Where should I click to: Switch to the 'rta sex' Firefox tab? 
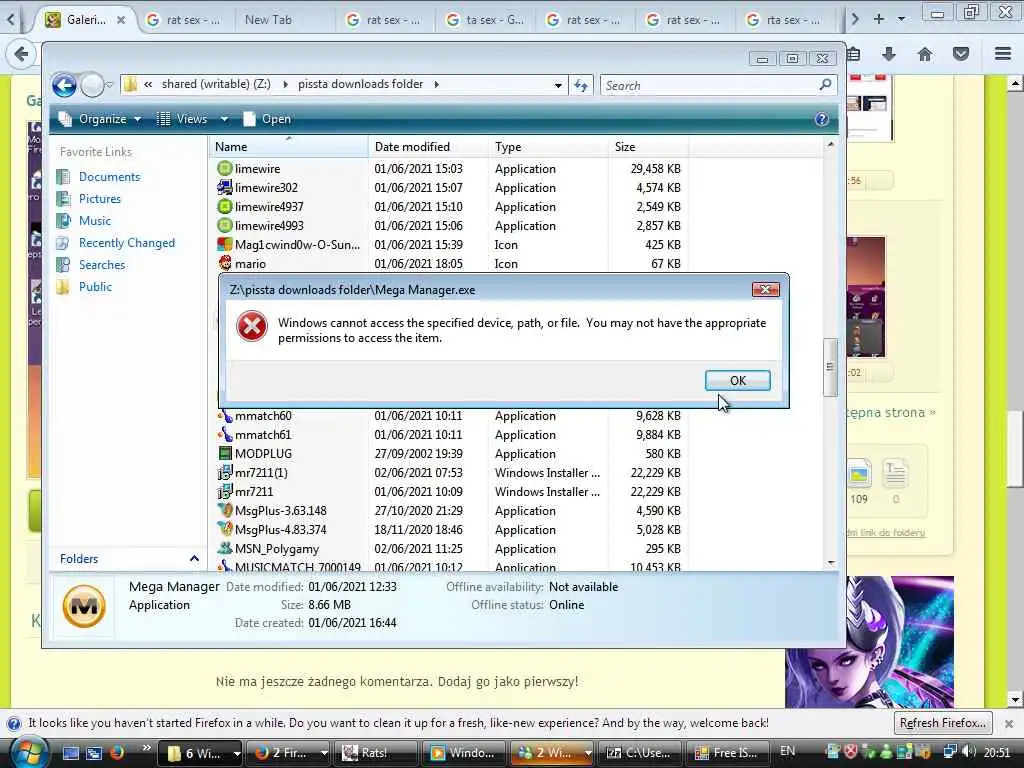click(783, 20)
